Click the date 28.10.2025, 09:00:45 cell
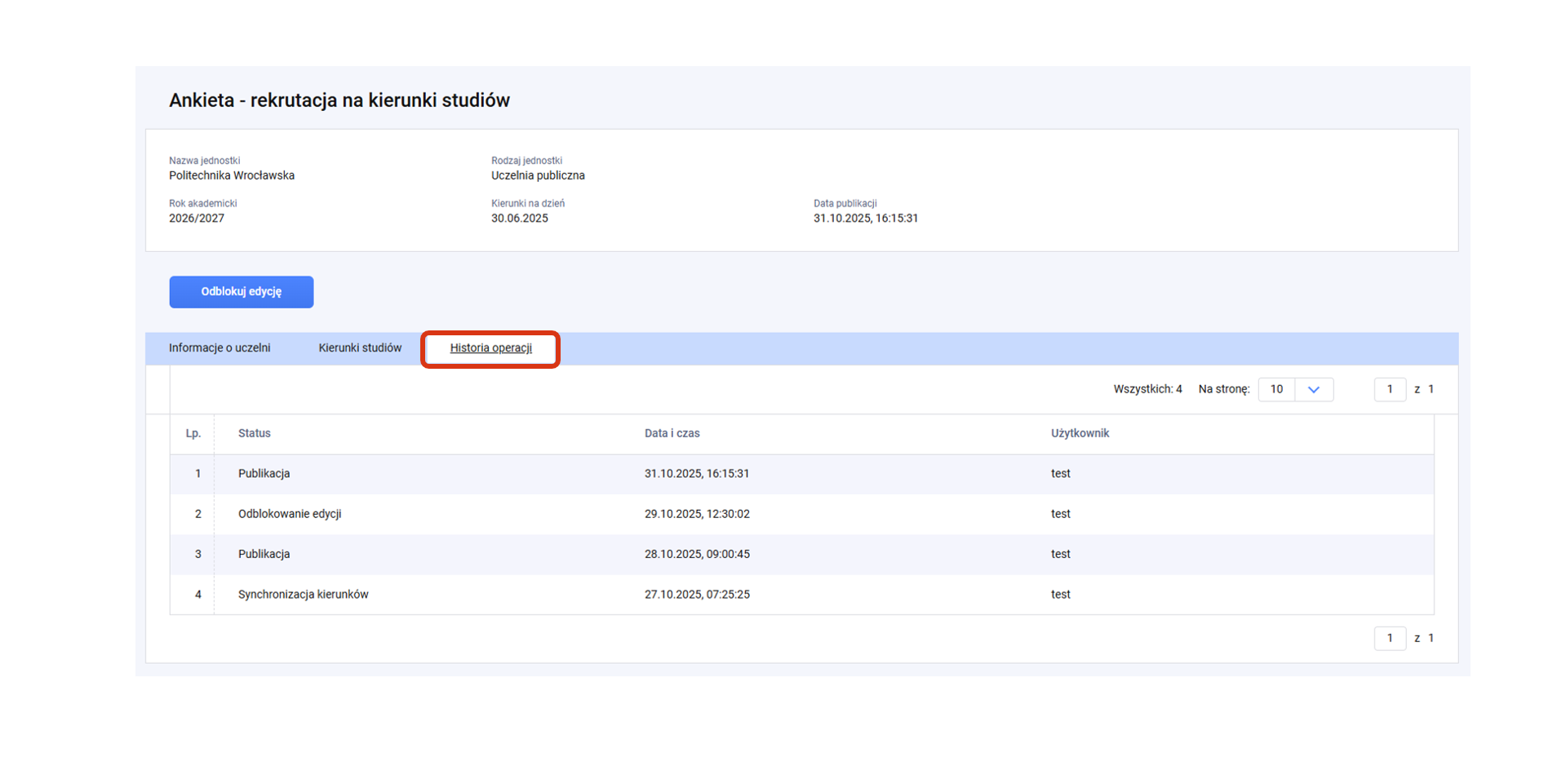This screenshot has width=1566, height=784. (696, 554)
